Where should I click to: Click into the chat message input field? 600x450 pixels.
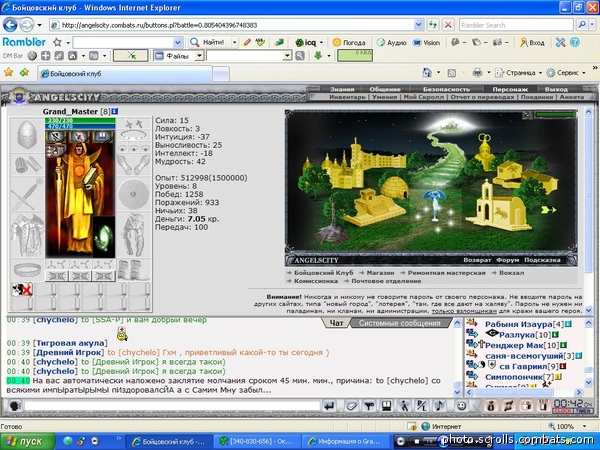[171, 406]
